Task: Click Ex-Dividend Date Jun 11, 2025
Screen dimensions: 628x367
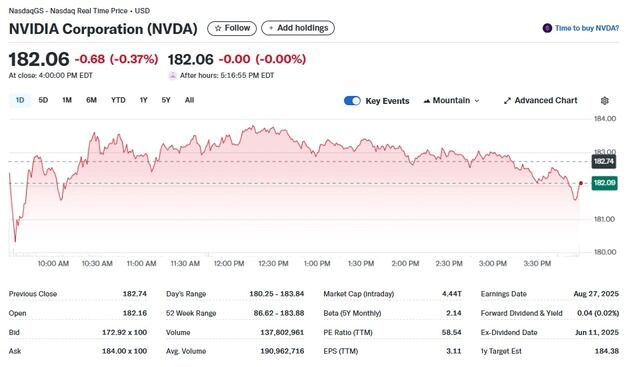Action: pos(597,332)
